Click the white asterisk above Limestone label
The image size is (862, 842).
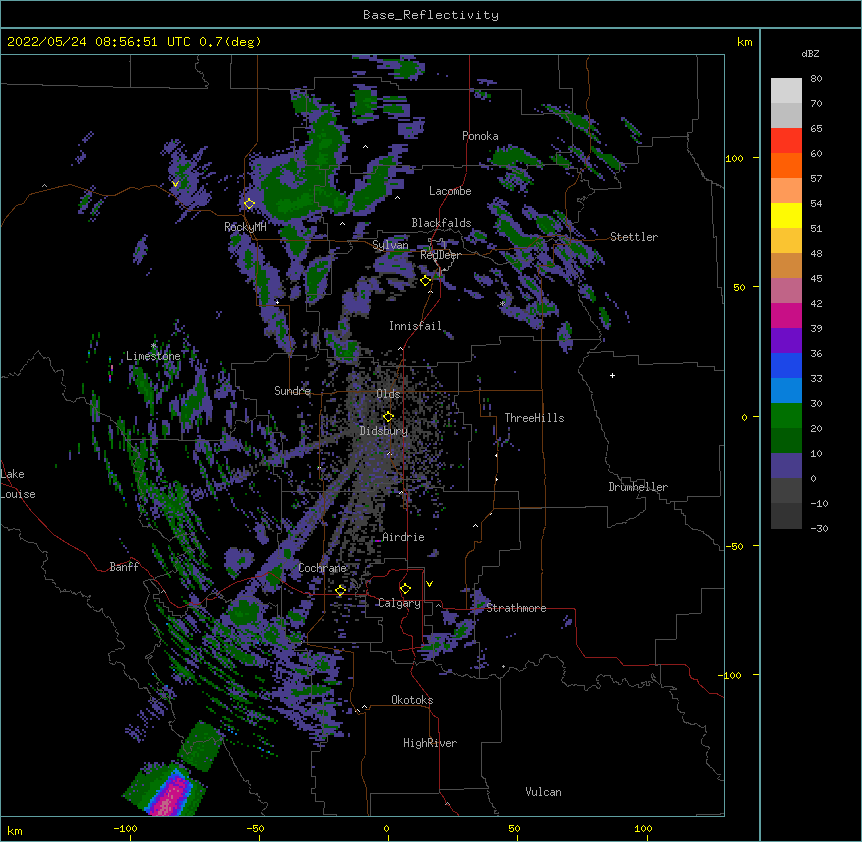[154, 346]
